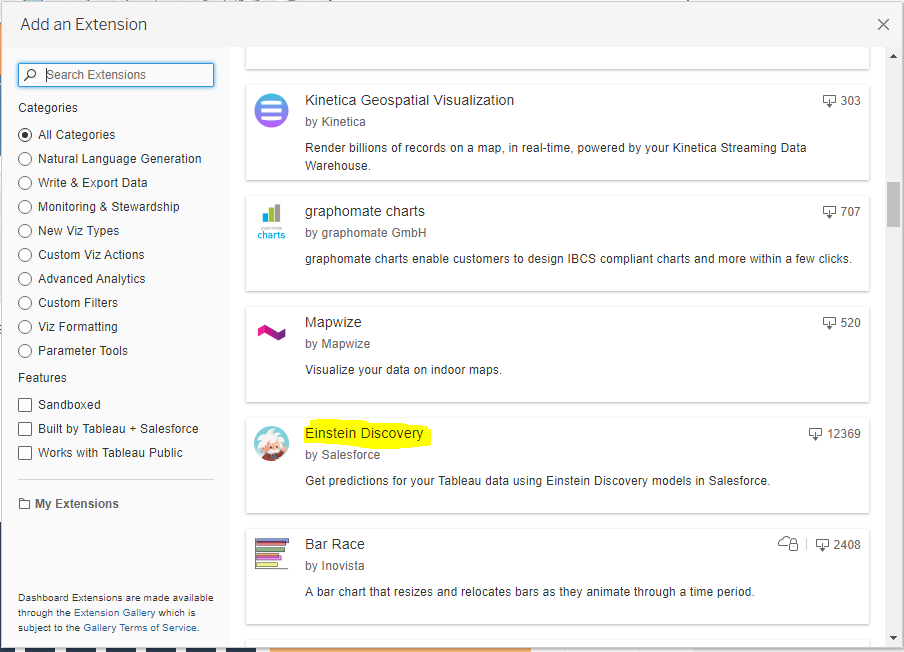
Task: Open the Extension Gallery link
Action: (x=115, y=613)
